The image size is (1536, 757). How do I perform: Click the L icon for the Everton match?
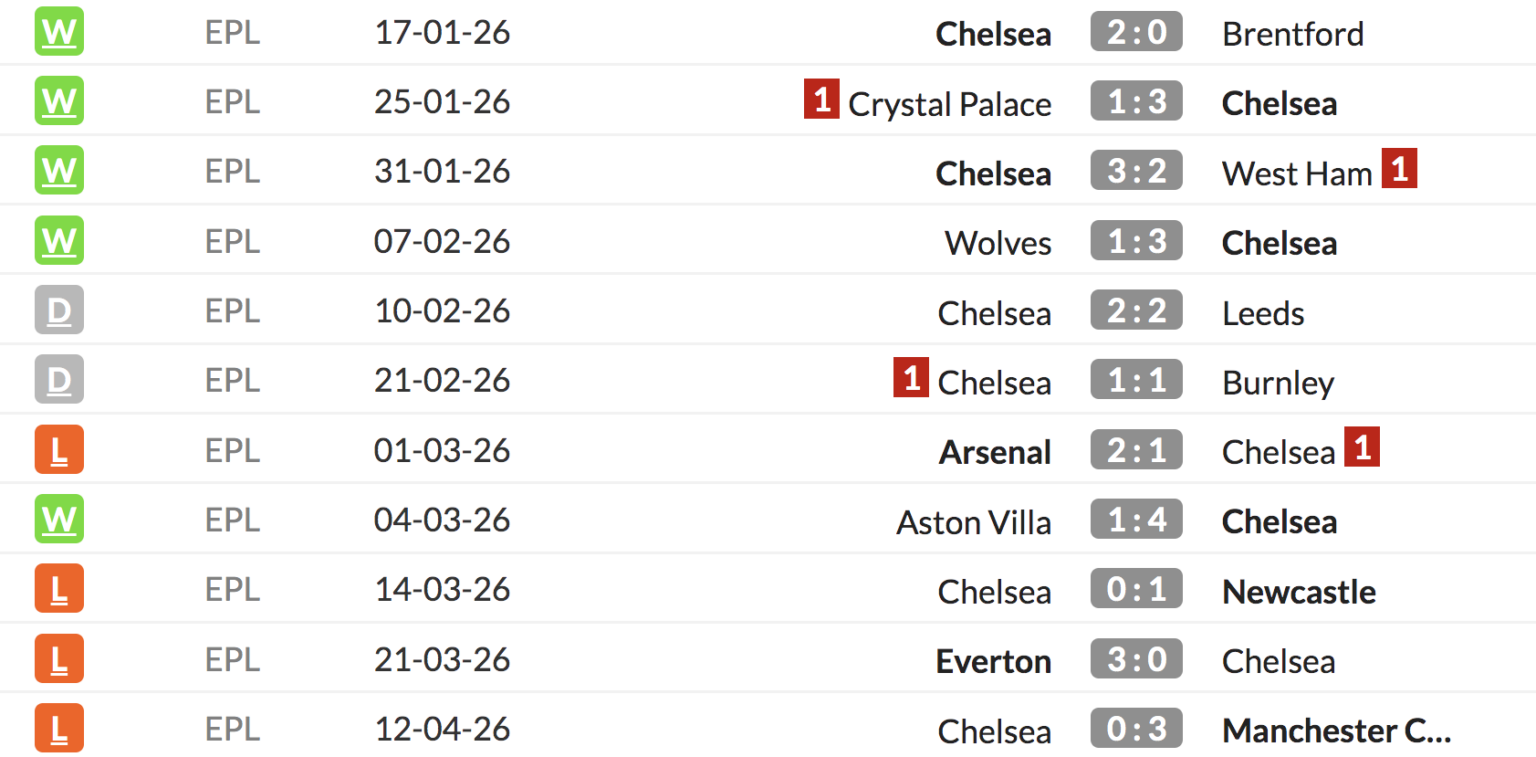point(58,659)
